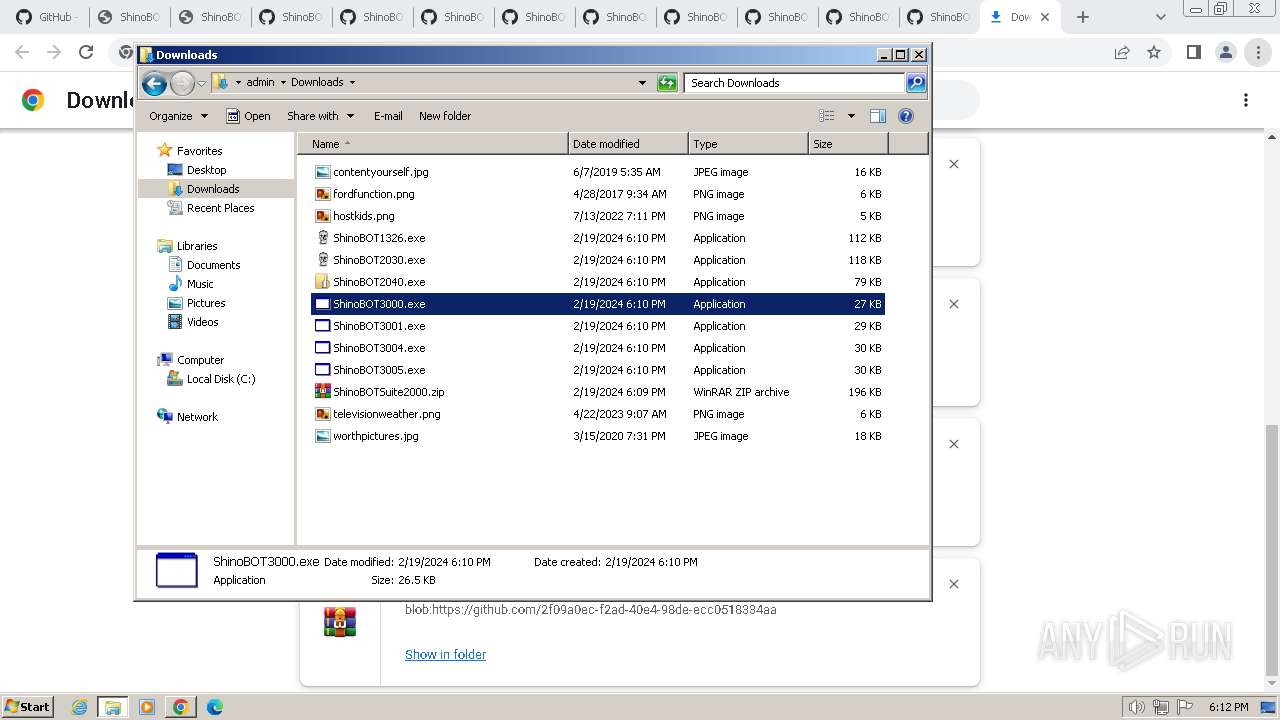The height and width of the screenshot is (720, 1280).
Task: Open the Organize dropdown menu
Action: (179, 116)
